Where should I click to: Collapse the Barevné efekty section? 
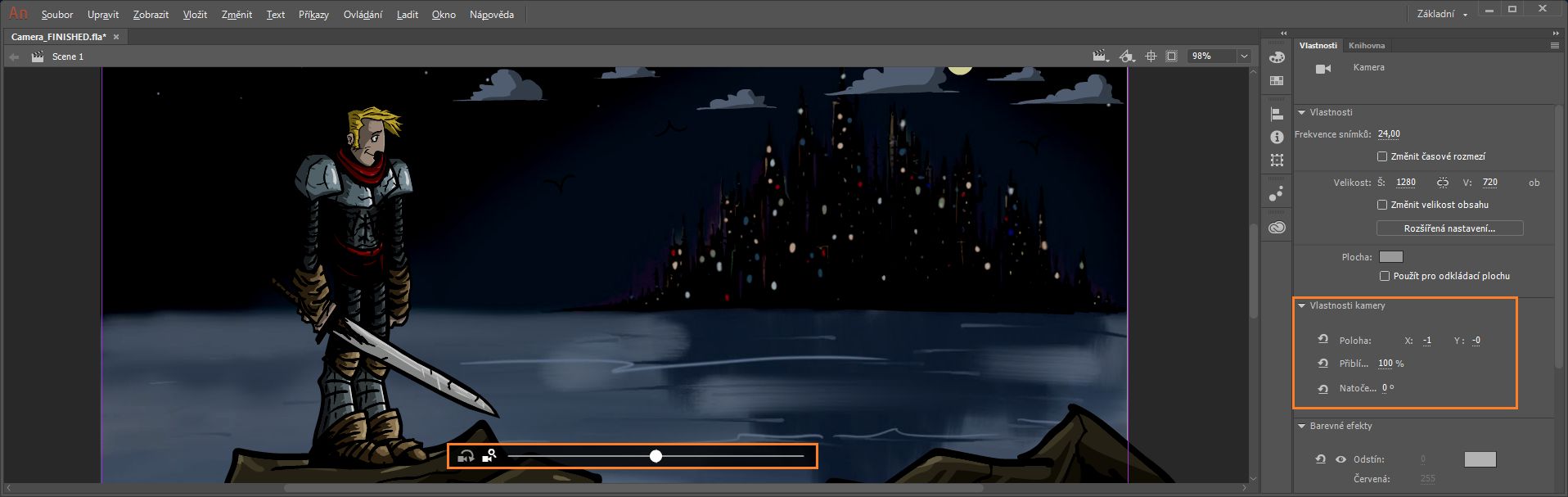click(1301, 426)
